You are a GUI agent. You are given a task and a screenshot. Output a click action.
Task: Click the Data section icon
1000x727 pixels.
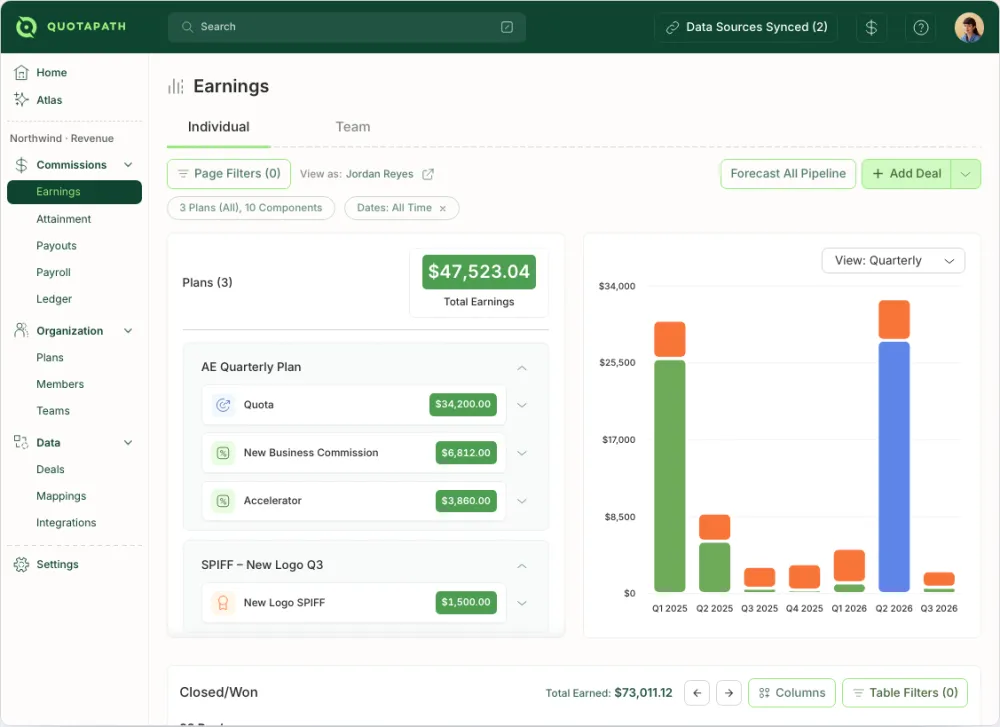click(x=21, y=442)
